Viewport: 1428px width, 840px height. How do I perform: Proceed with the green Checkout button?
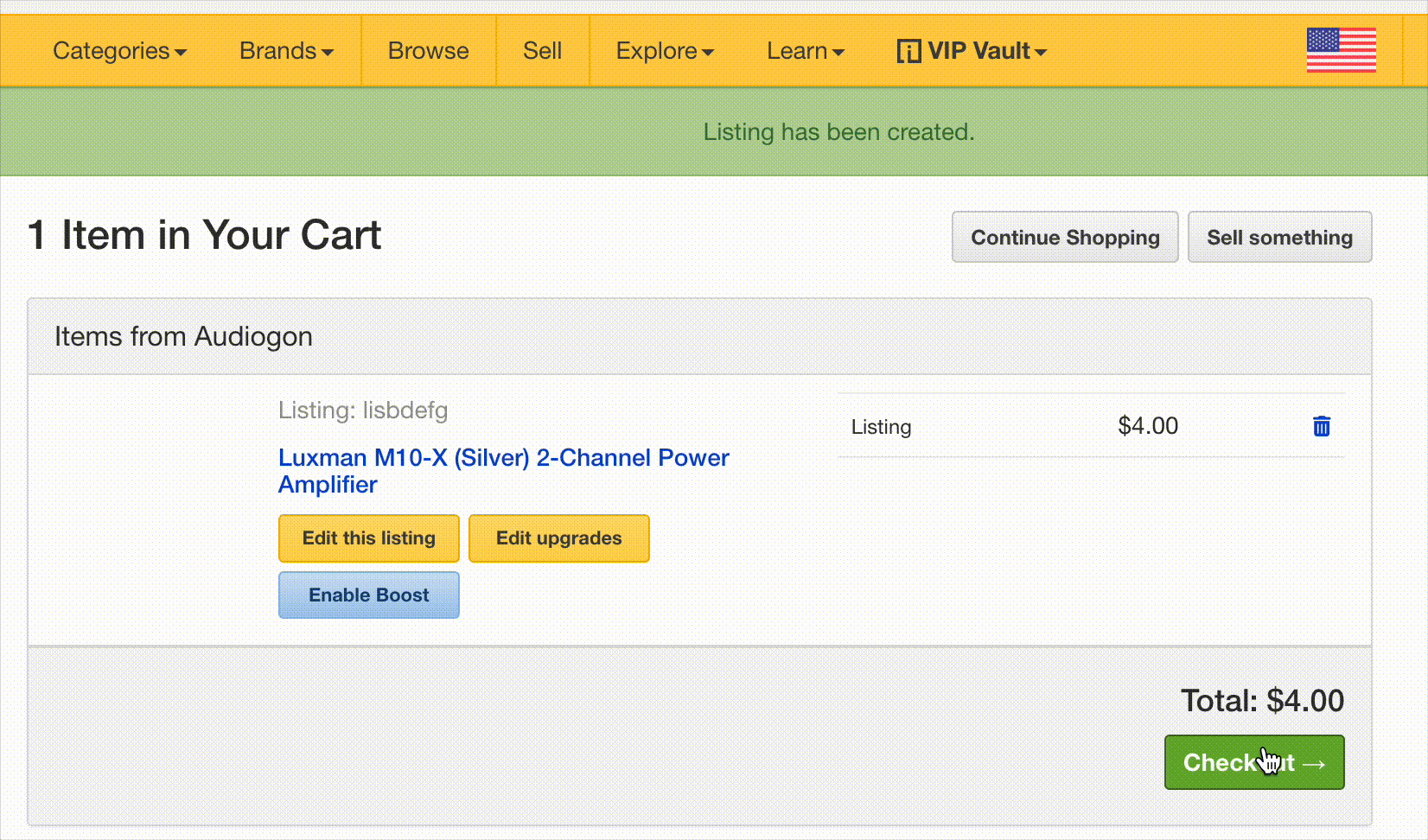(1254, 762)
